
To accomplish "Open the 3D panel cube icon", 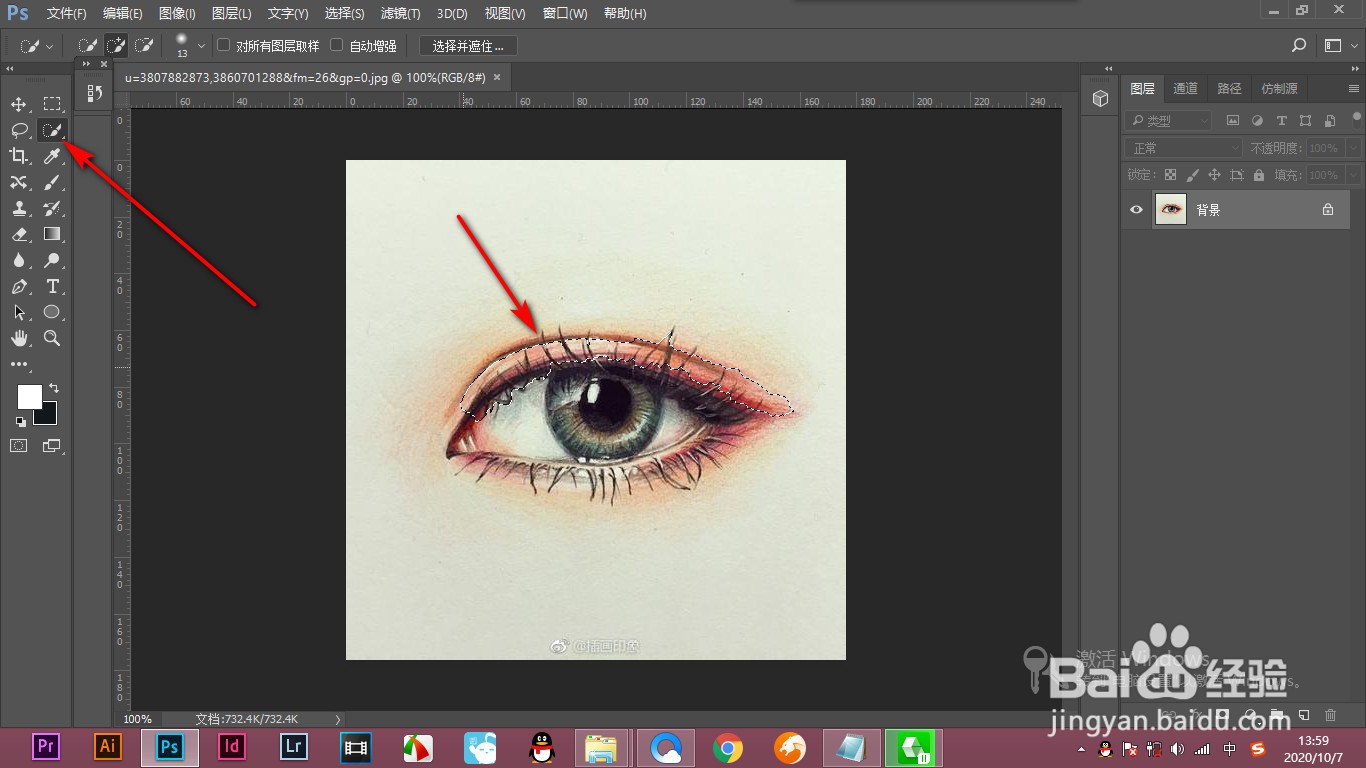I will 1100,98.
